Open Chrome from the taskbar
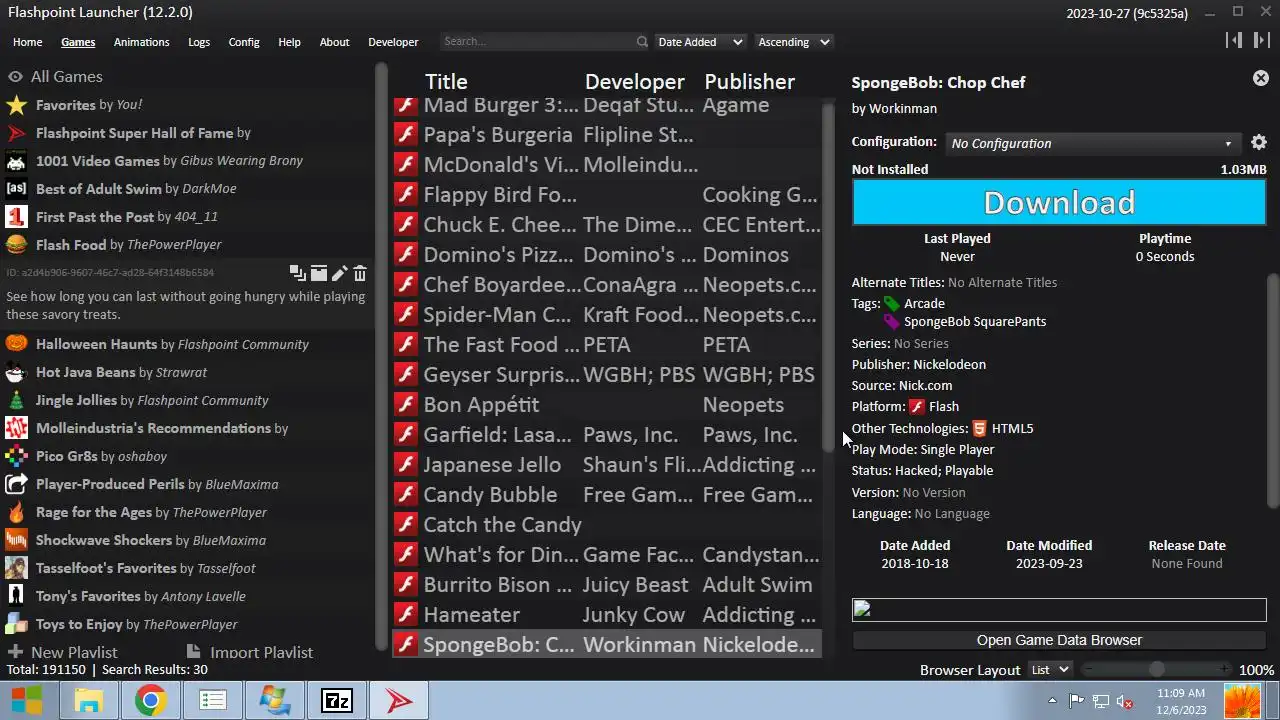Image resolution: width=1280 pixels, height=720 pixels. pos(151,701)
